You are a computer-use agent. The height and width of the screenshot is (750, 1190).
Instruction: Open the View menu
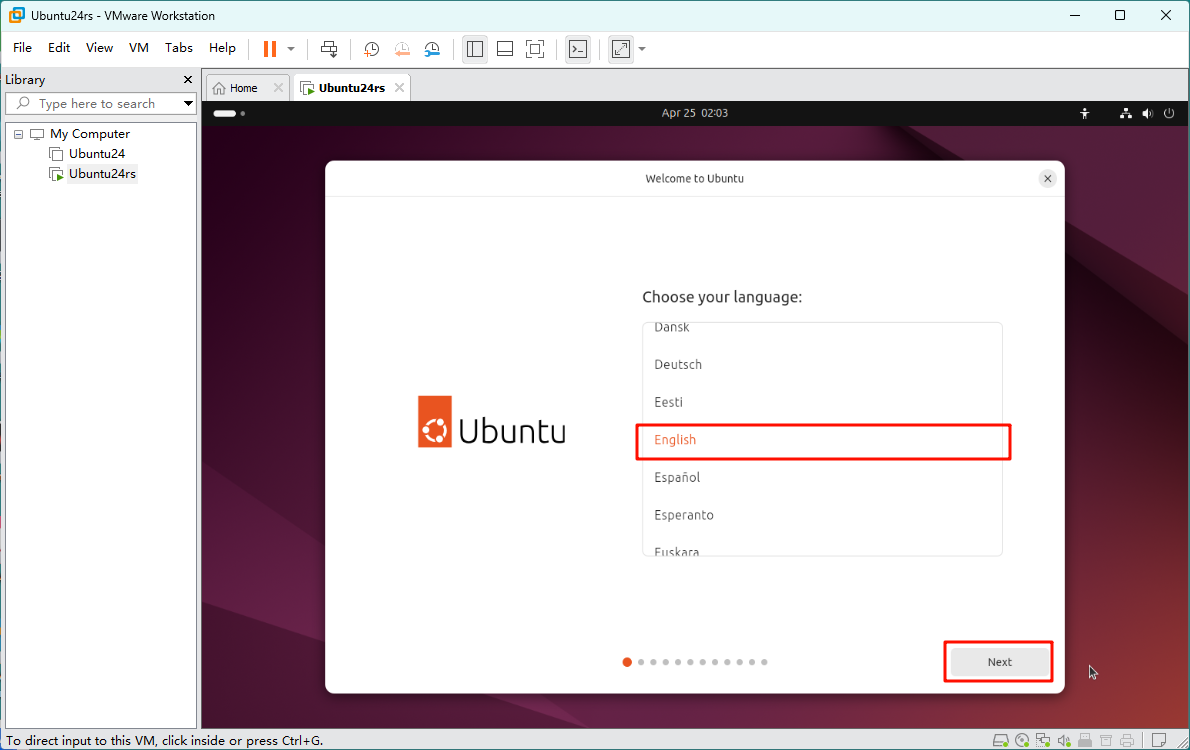coord(99,48)
